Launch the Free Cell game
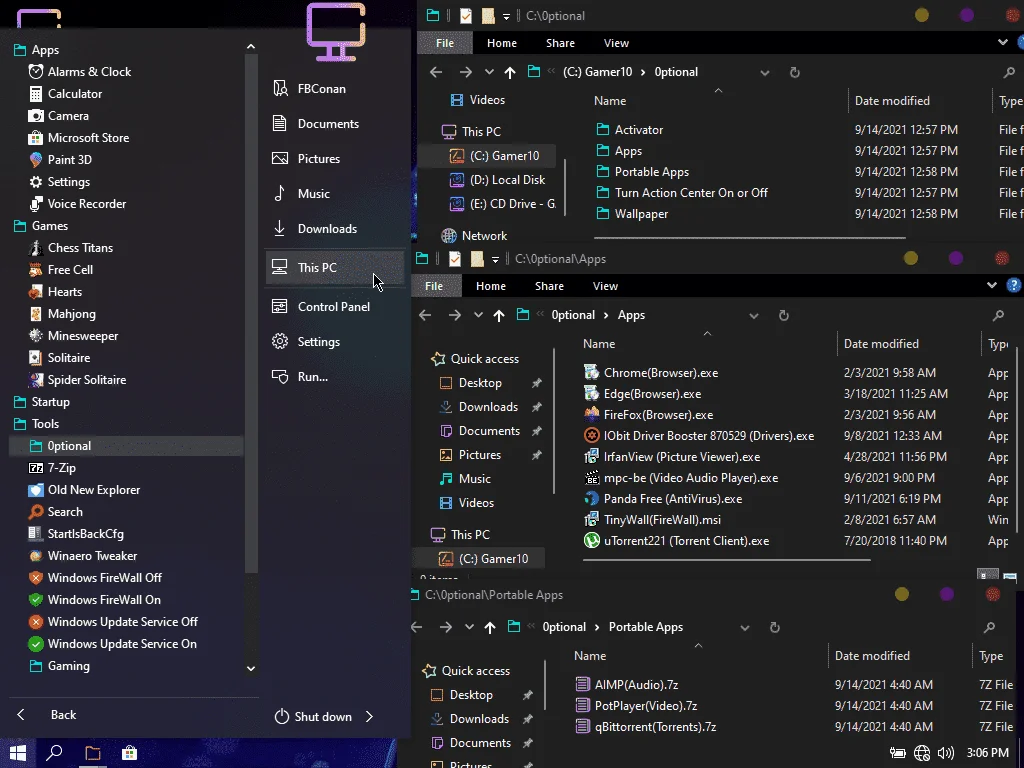 (70, 270)
